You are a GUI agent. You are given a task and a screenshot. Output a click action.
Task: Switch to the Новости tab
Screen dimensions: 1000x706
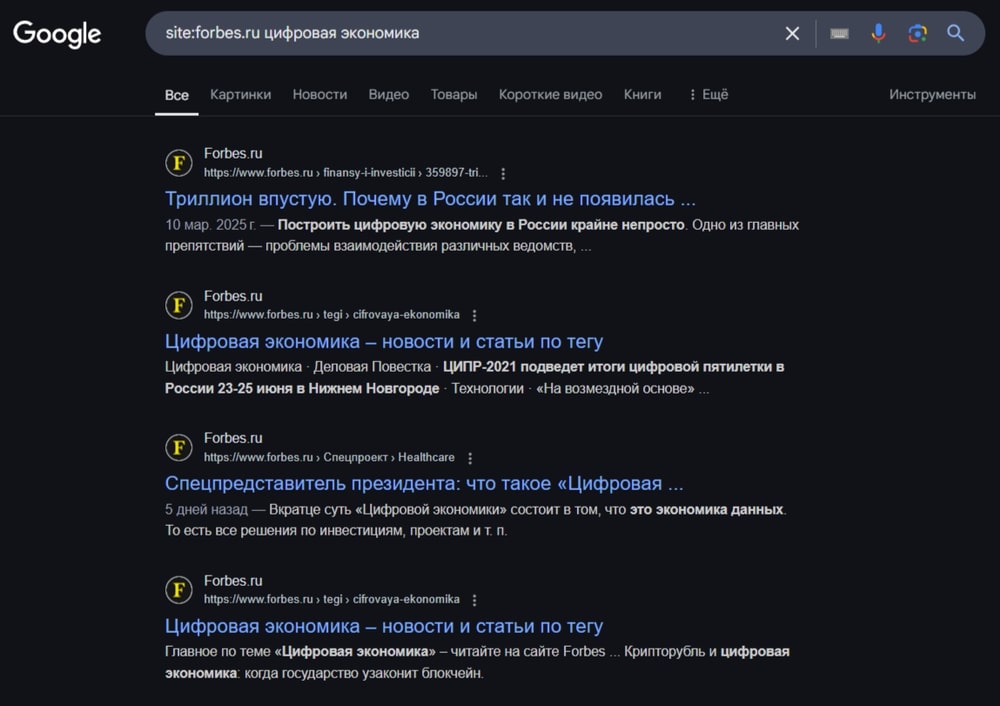320,94
